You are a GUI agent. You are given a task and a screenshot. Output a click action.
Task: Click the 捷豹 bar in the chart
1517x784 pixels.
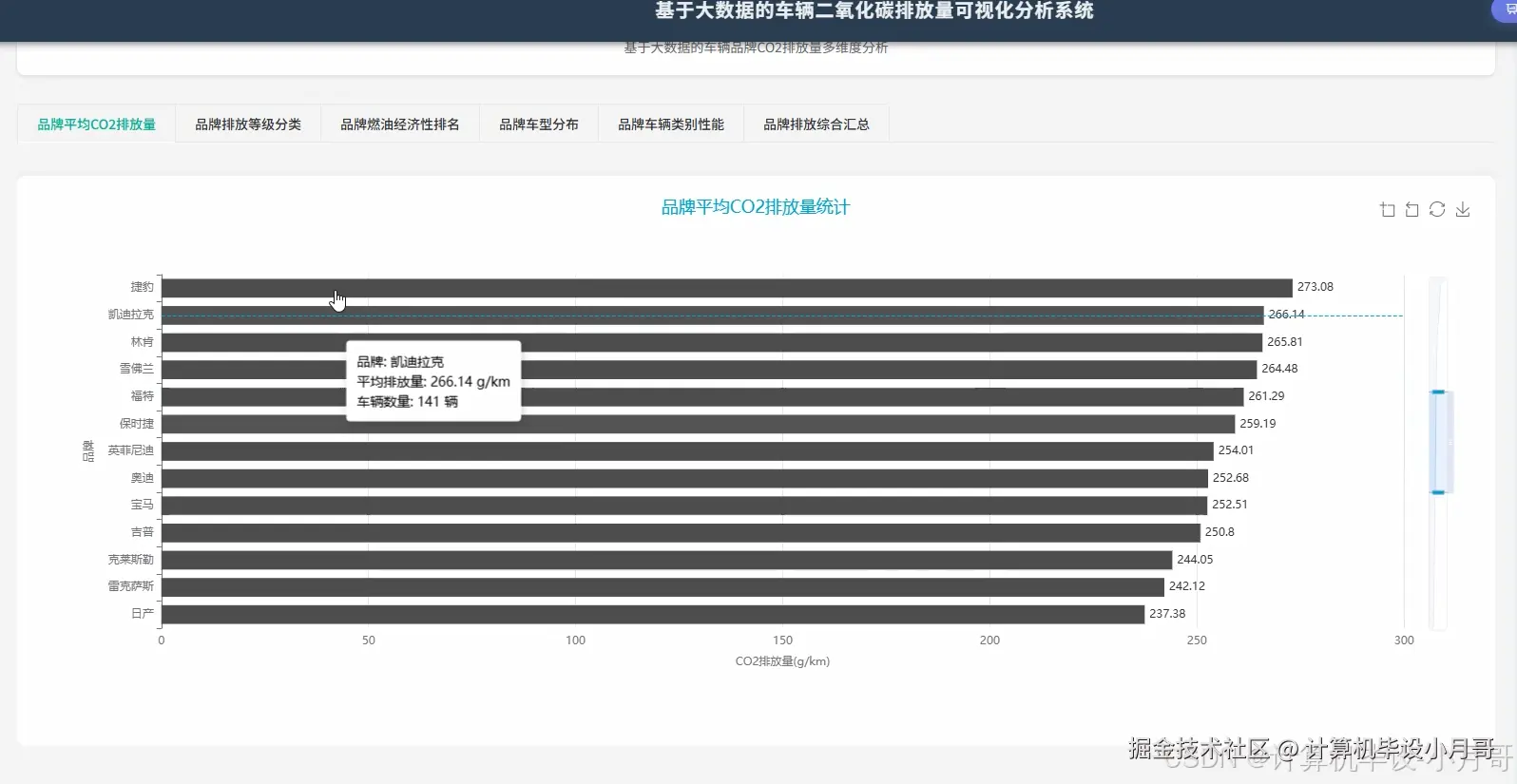(x=727, y=287)
